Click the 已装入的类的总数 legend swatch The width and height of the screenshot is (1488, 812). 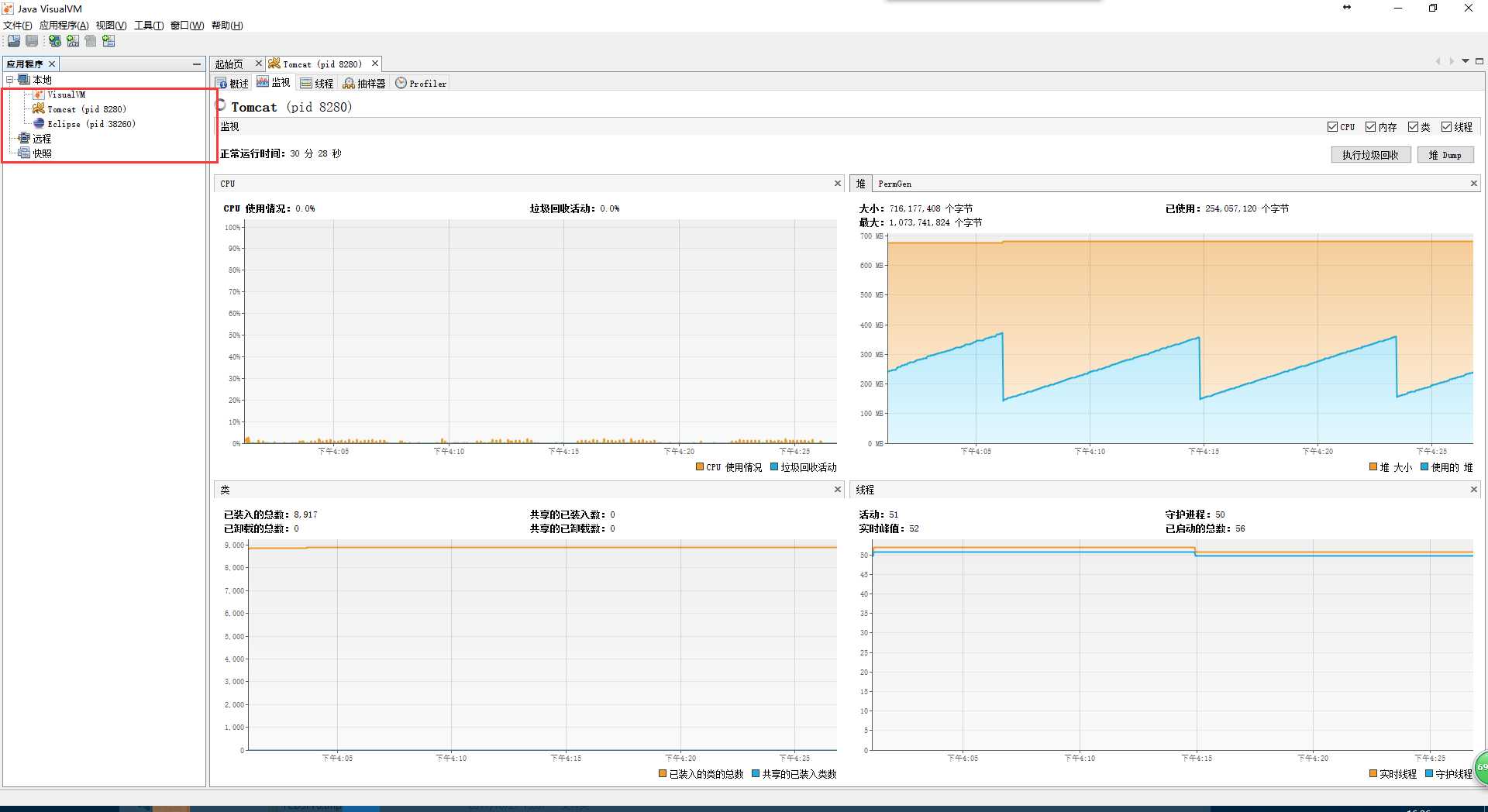[x=663, y=774]
